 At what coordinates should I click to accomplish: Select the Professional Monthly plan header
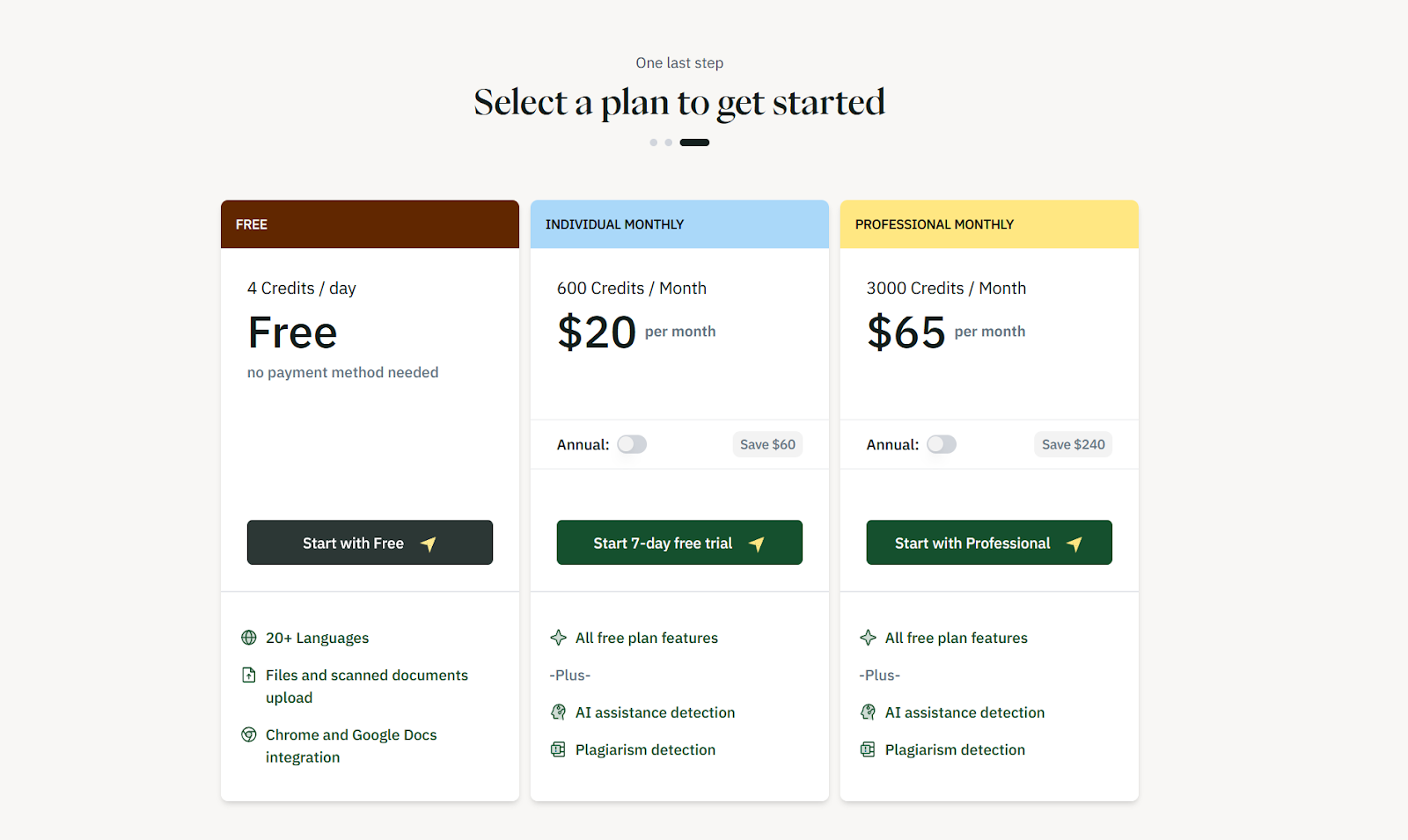coord(989,224)
